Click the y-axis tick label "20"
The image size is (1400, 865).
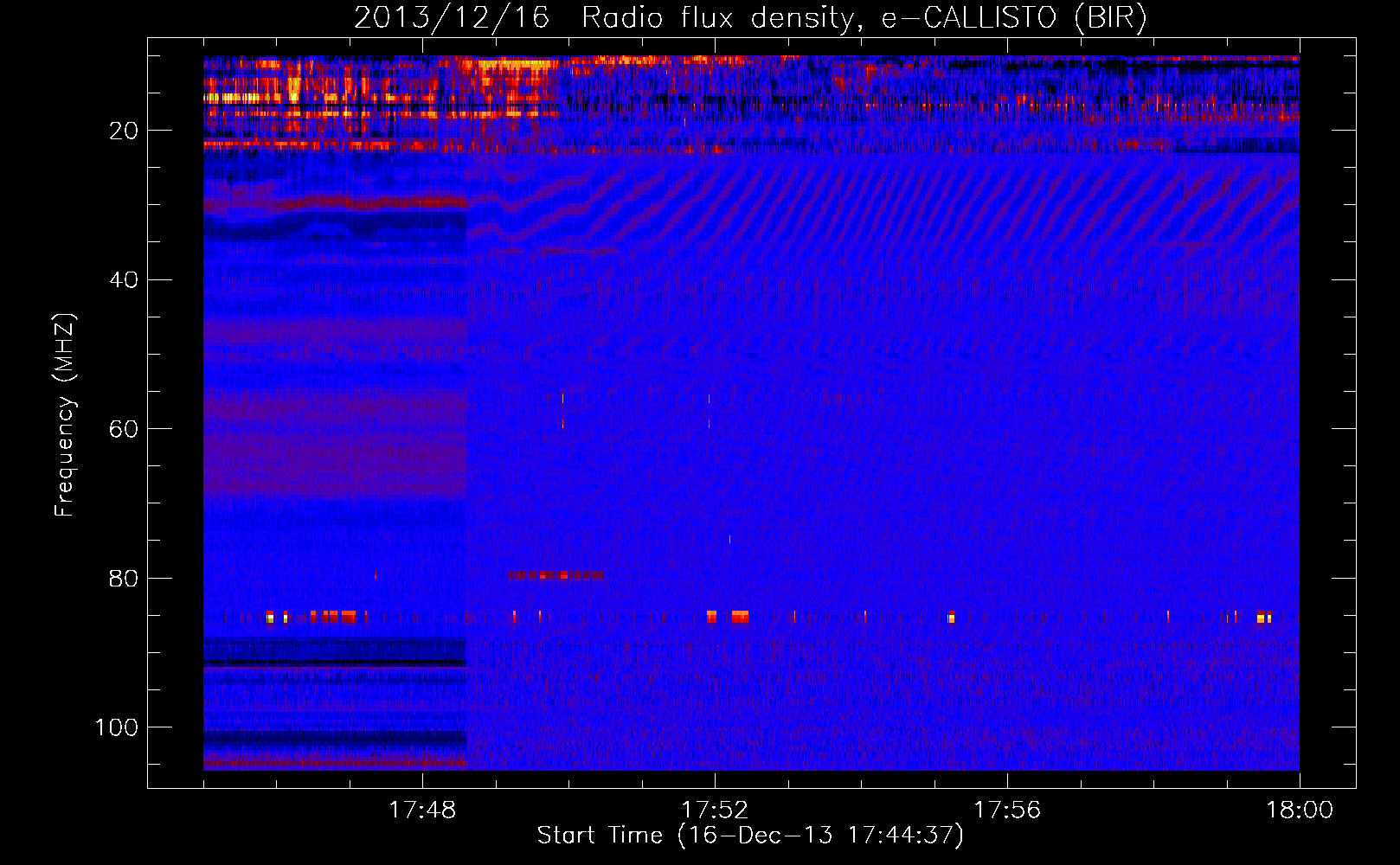tap(124, 131)
